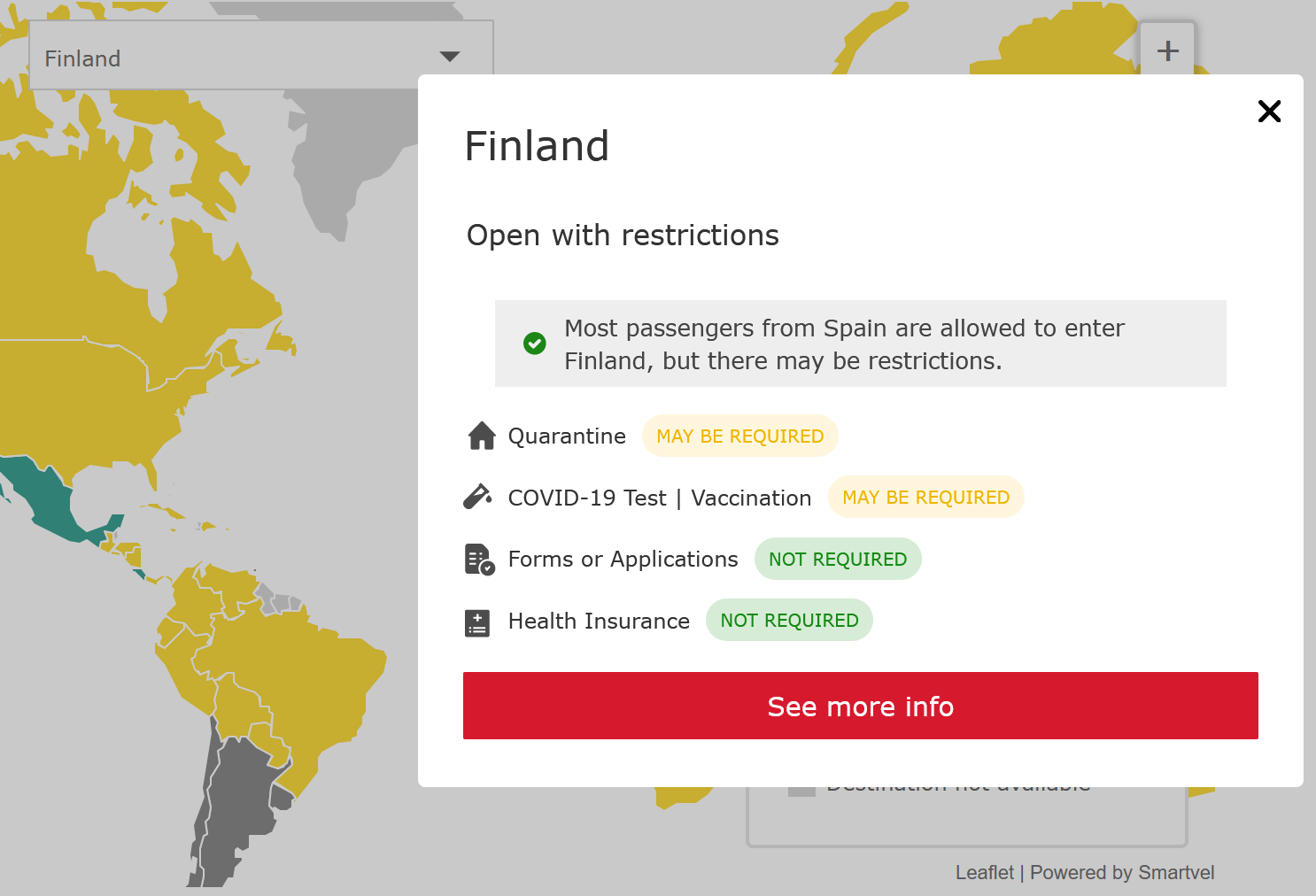Click the Health Insurance Not Required badge

point(789,621)
